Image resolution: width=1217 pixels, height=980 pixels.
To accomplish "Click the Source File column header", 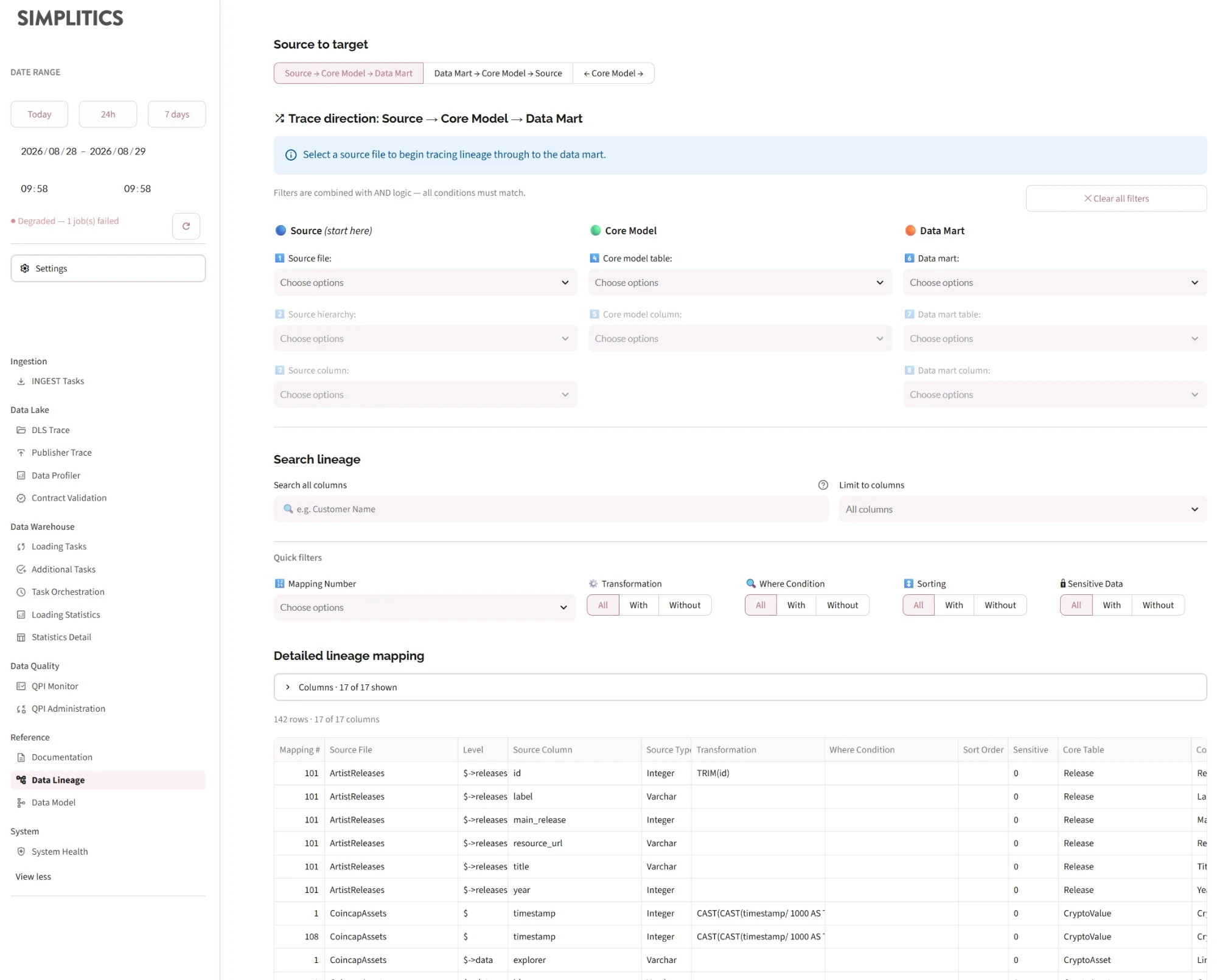I will point(391,750).
